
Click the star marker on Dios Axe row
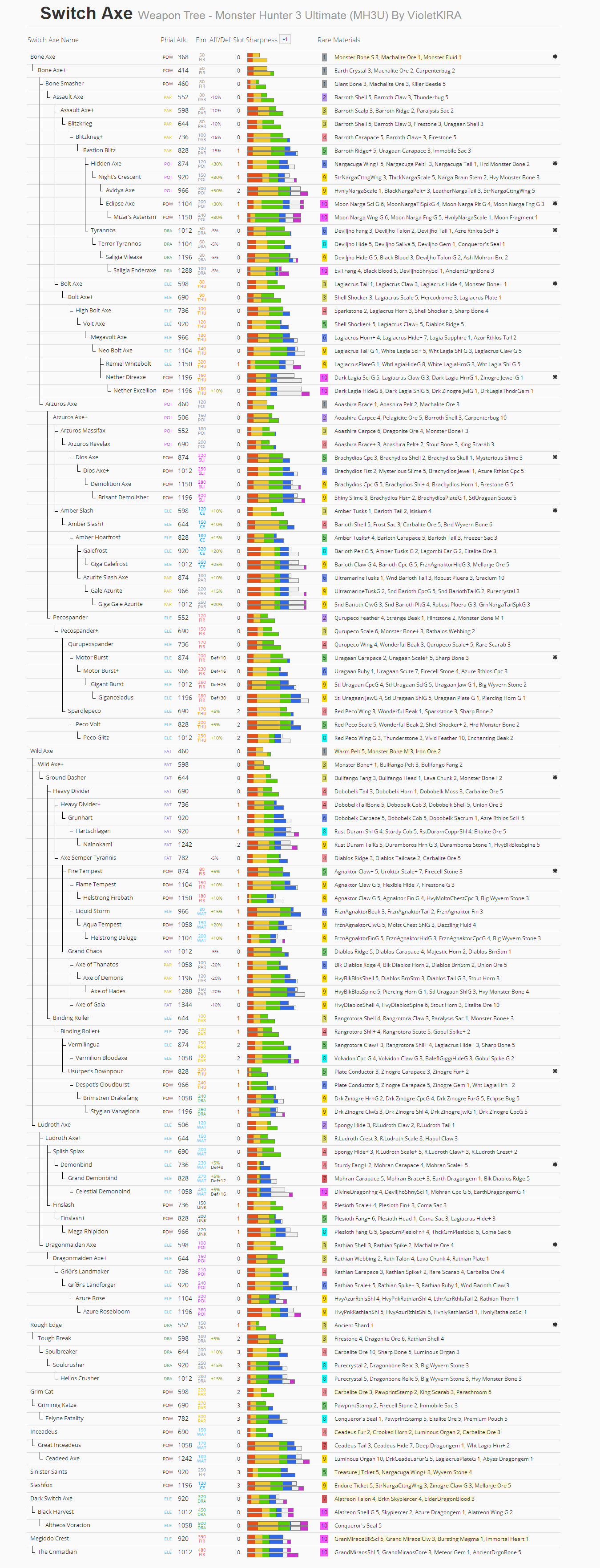click(555, 458)
